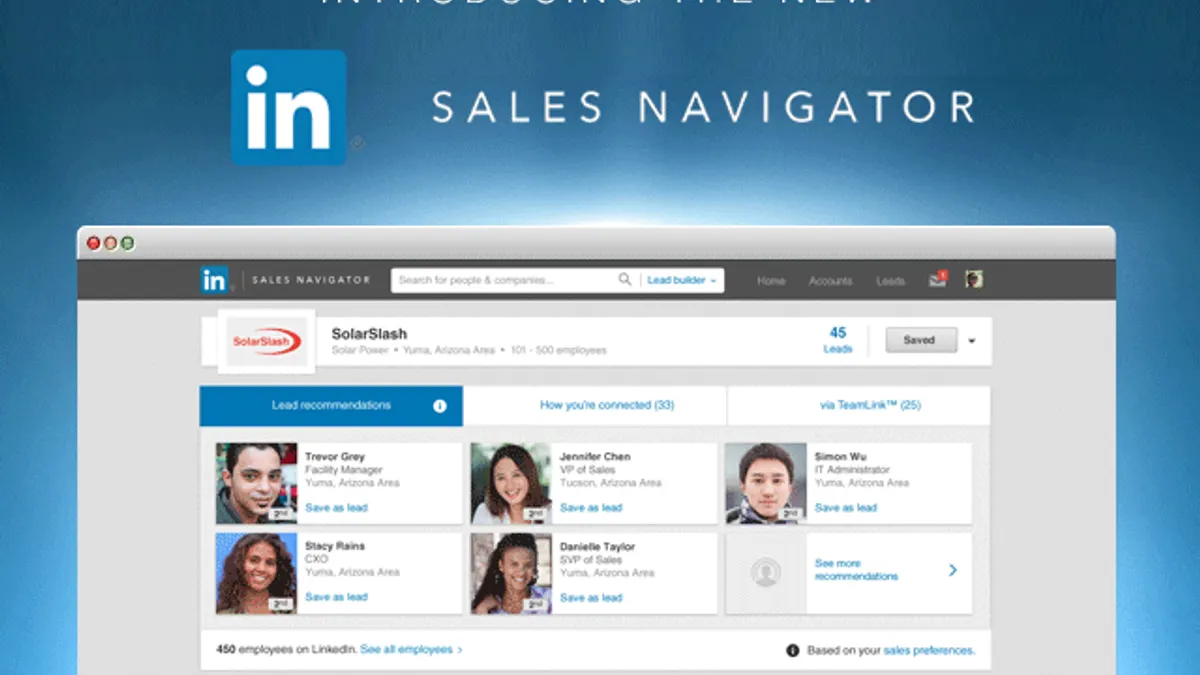Screen dimensions: 1200x675
Task: Click the search magnifier icon
Action: (x=625, y=280)
